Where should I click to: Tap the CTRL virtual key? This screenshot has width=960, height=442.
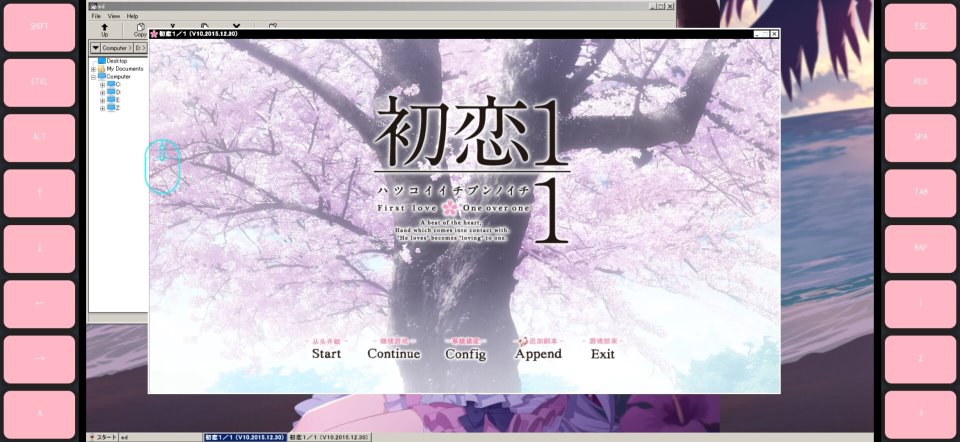[x=39, y=82]
